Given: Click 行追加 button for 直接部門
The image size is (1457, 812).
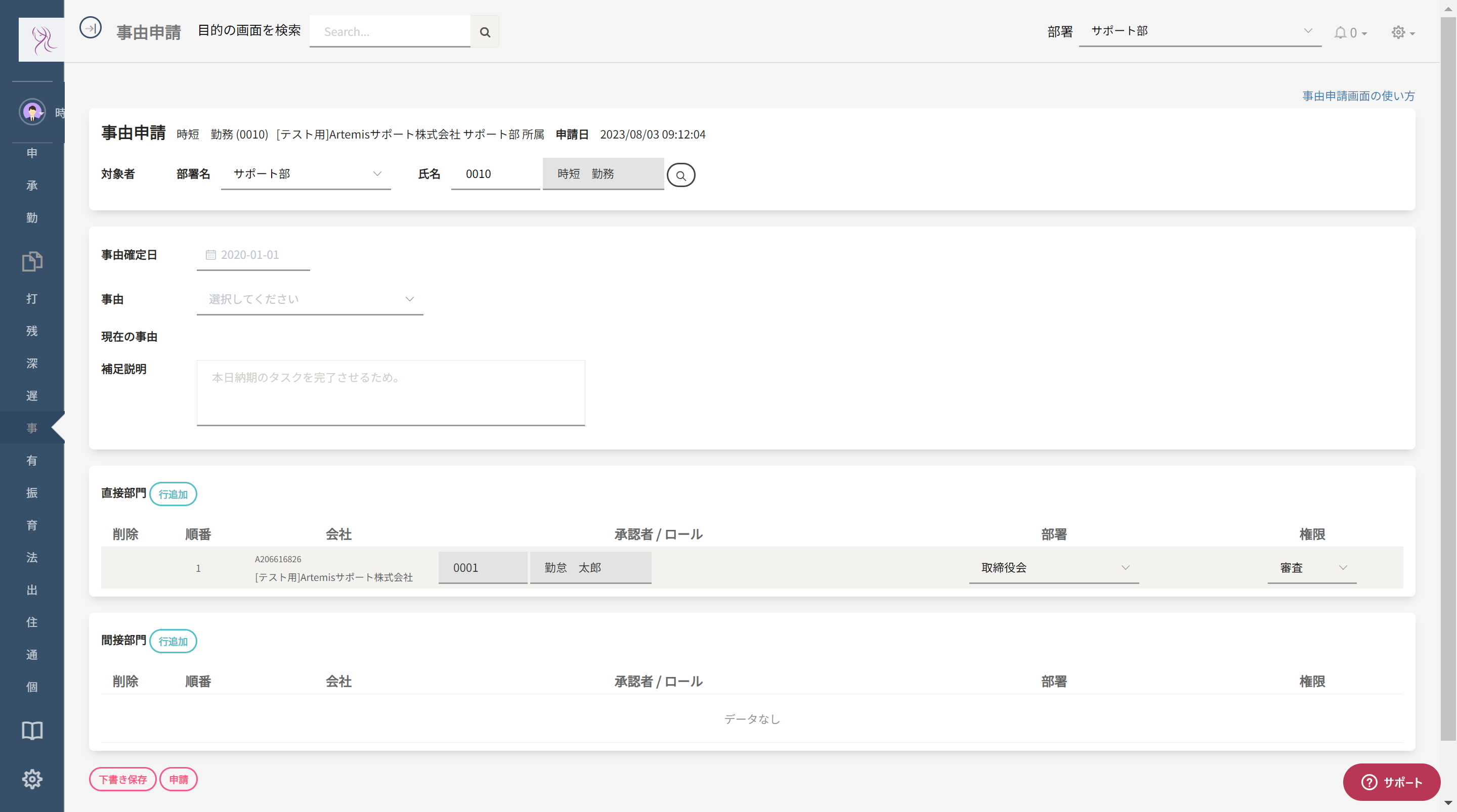Looking at the screenshot, I should pyautogui.click(x=173, y=493).
